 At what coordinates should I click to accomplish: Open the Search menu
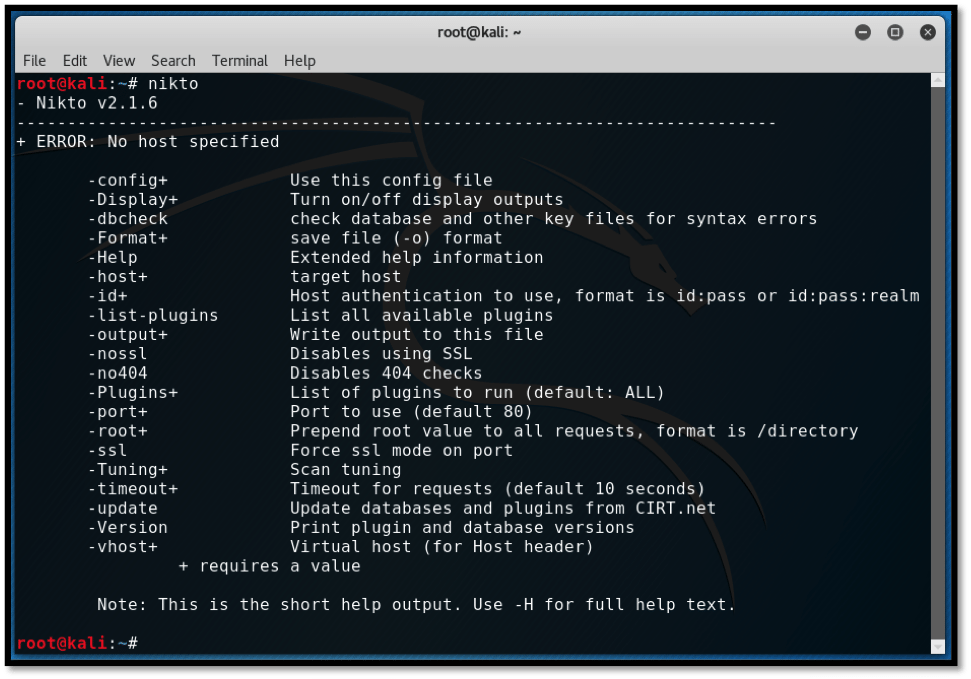tap(173, 61)
